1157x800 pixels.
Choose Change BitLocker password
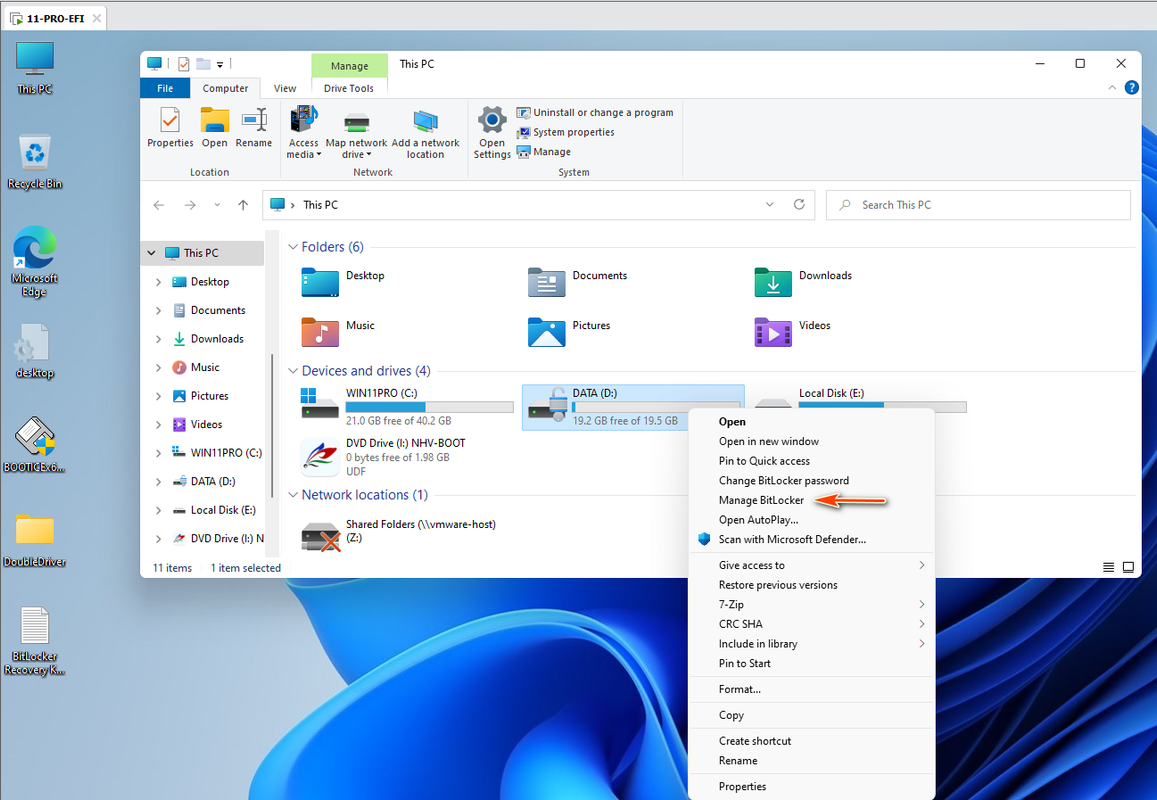click(x=784, y=480)
